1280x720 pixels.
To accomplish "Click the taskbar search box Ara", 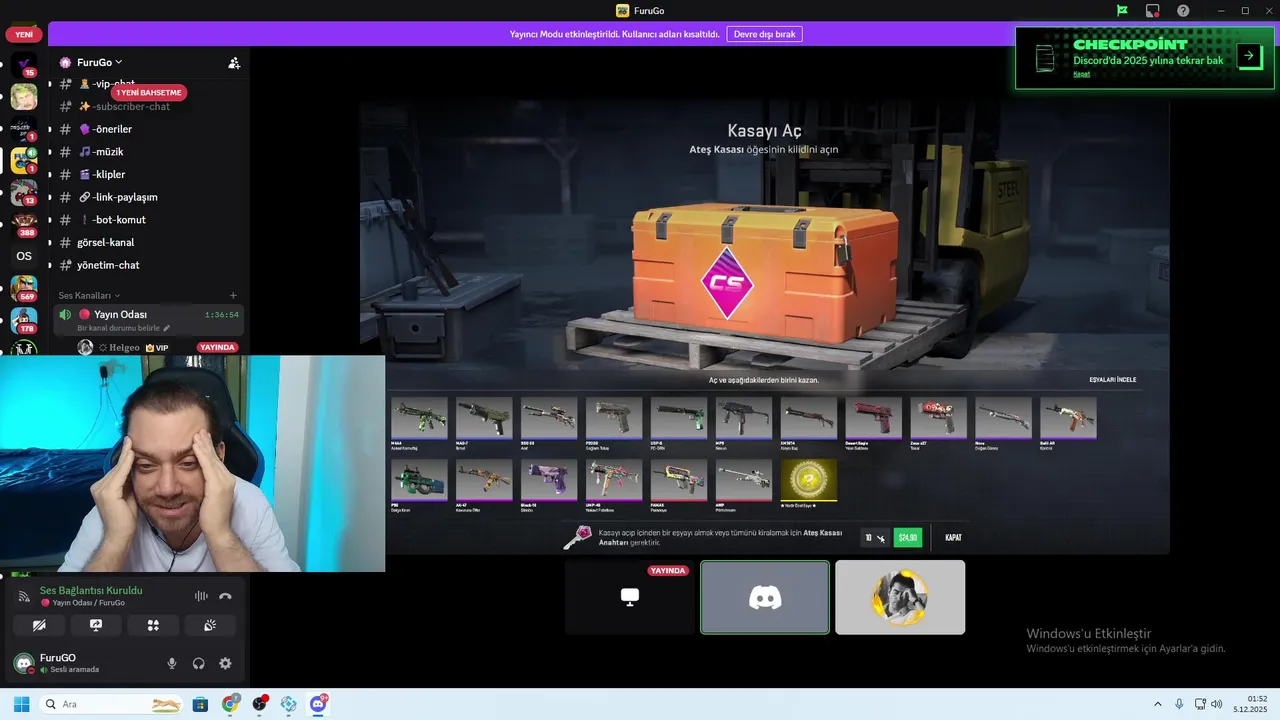I will point(112,704).
